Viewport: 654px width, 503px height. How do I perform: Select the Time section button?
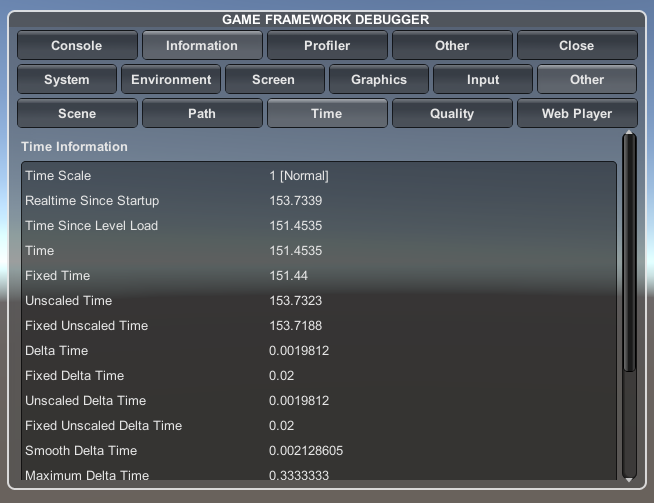327,113
